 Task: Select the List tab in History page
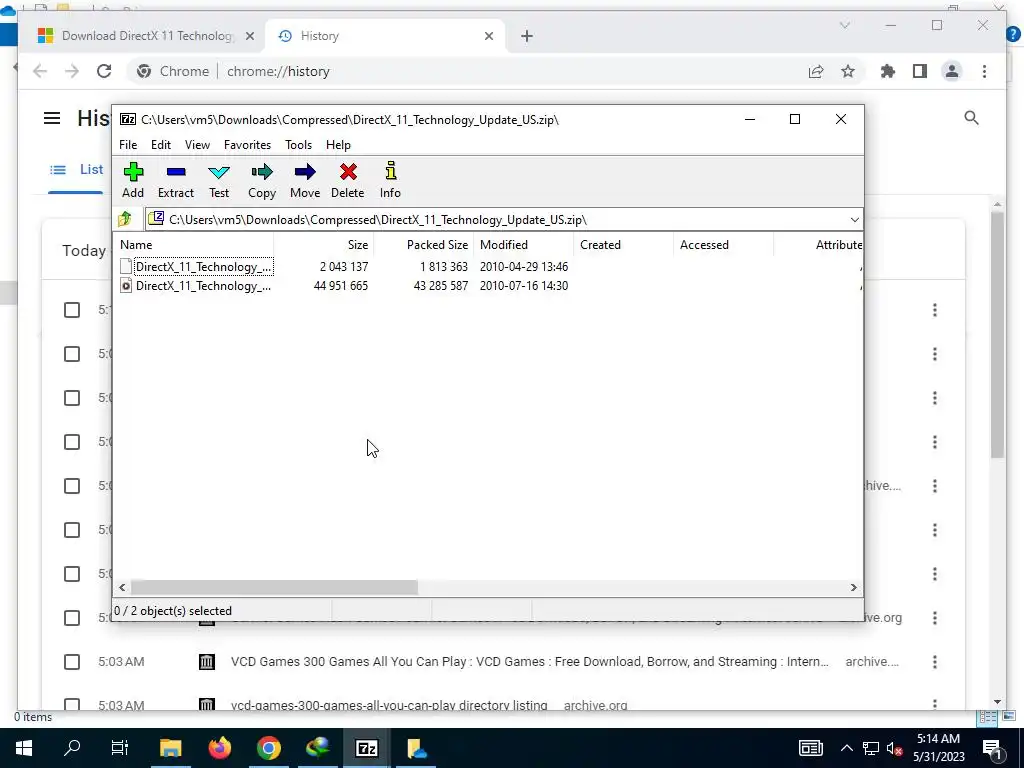[x=76, y=170]
